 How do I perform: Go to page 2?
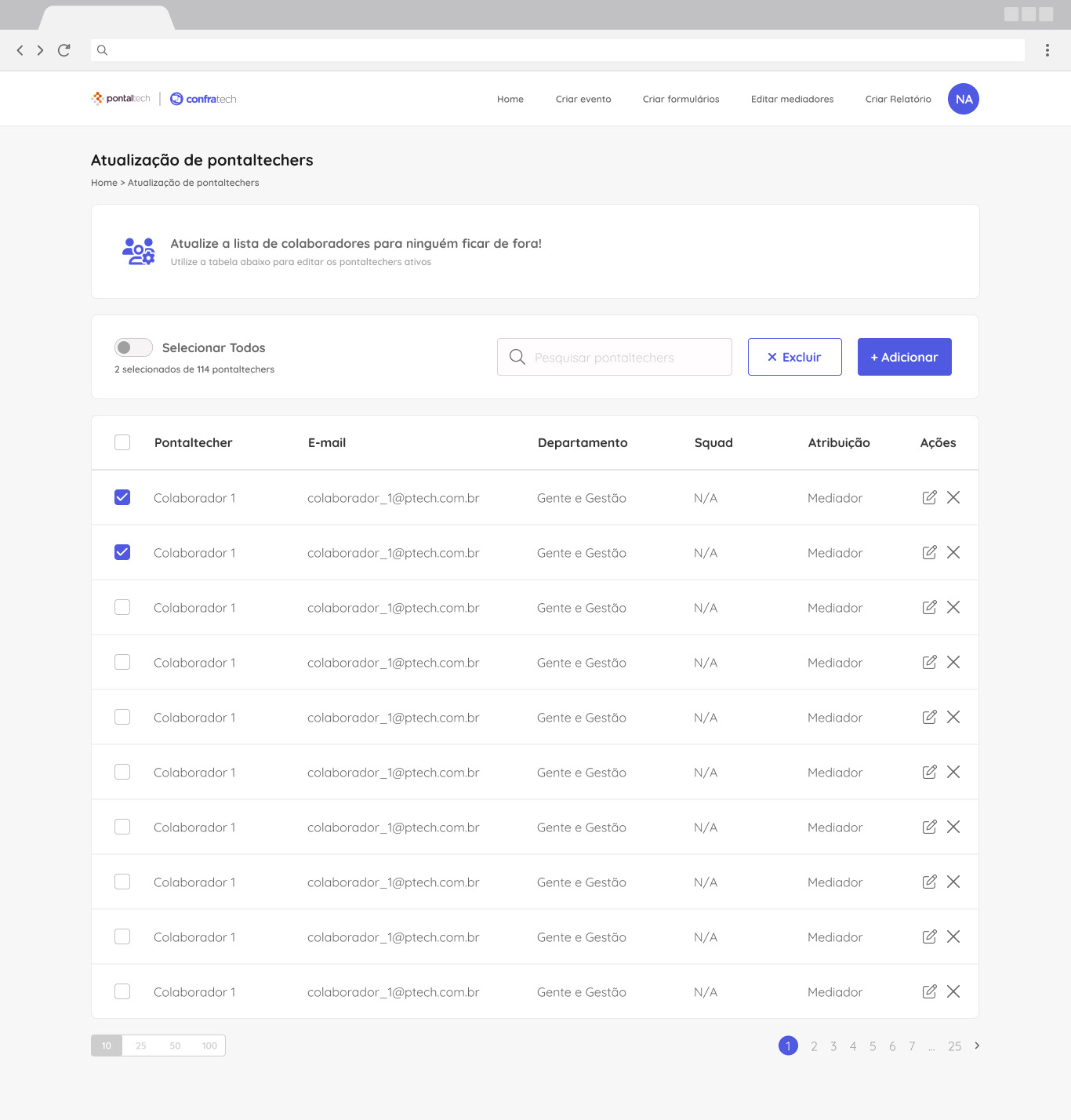[x=814, y=1046]
